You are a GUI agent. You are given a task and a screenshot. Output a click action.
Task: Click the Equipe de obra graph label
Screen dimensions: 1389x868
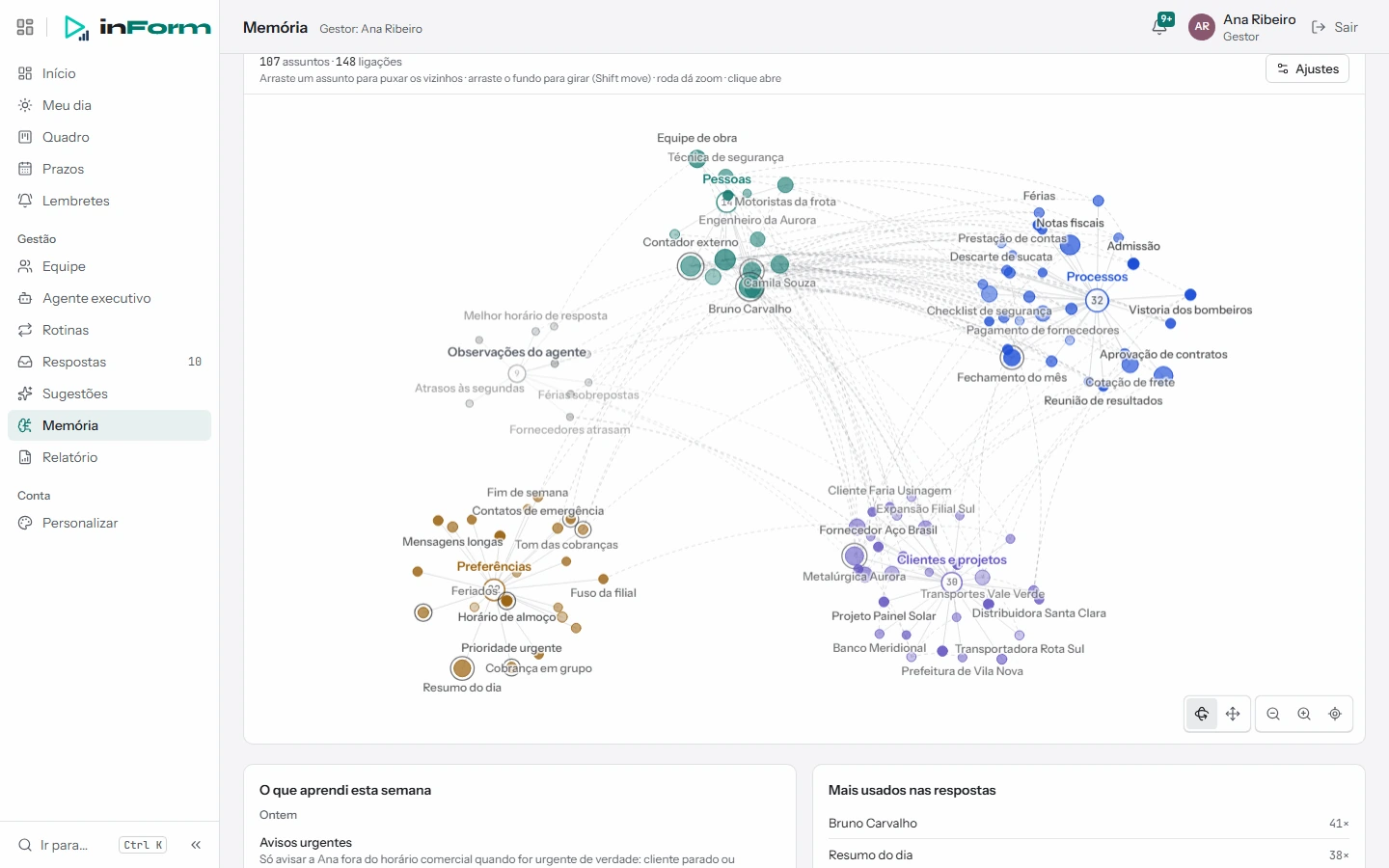(x=696, y=138)
